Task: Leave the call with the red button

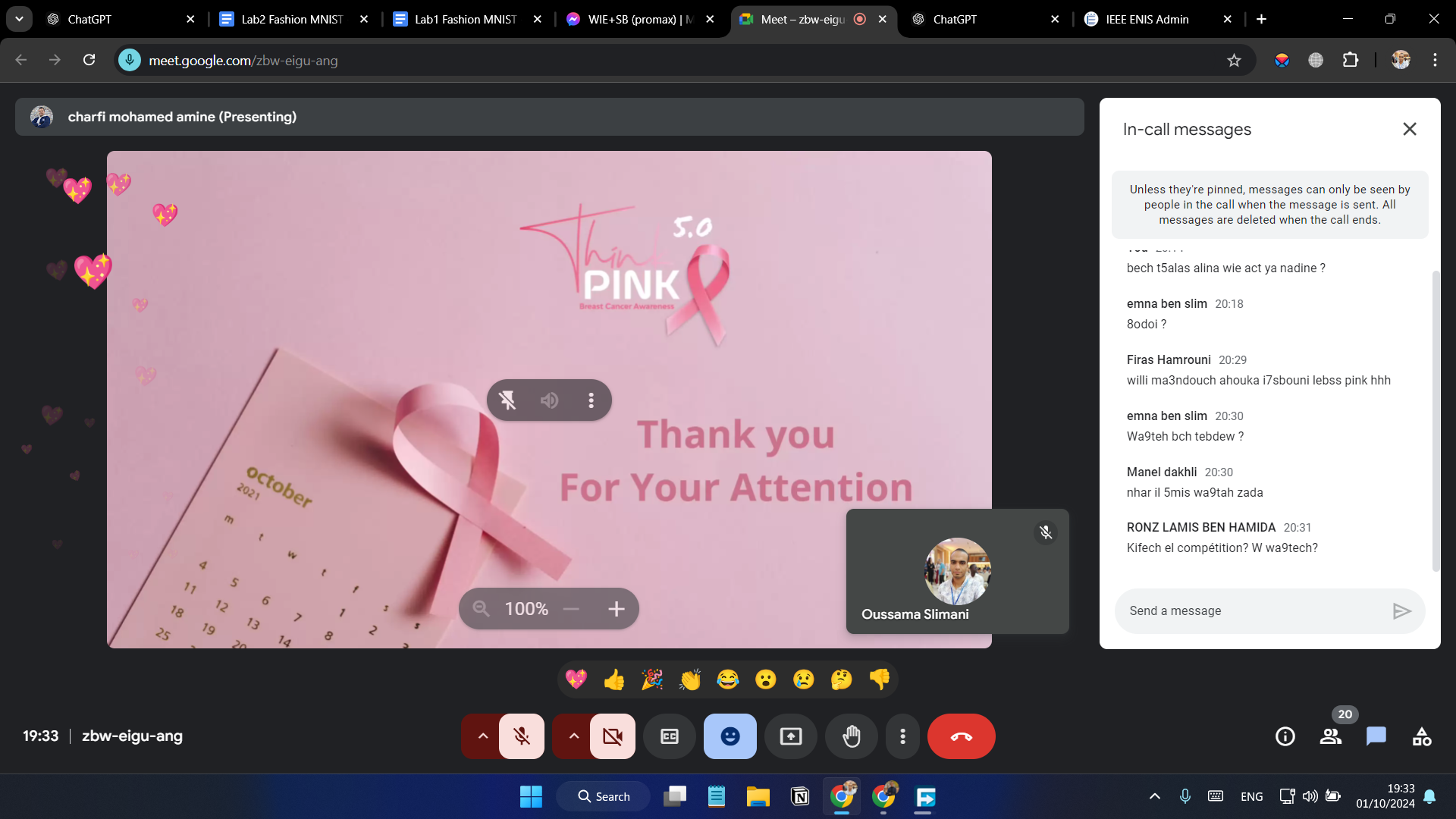Action: 962,736
